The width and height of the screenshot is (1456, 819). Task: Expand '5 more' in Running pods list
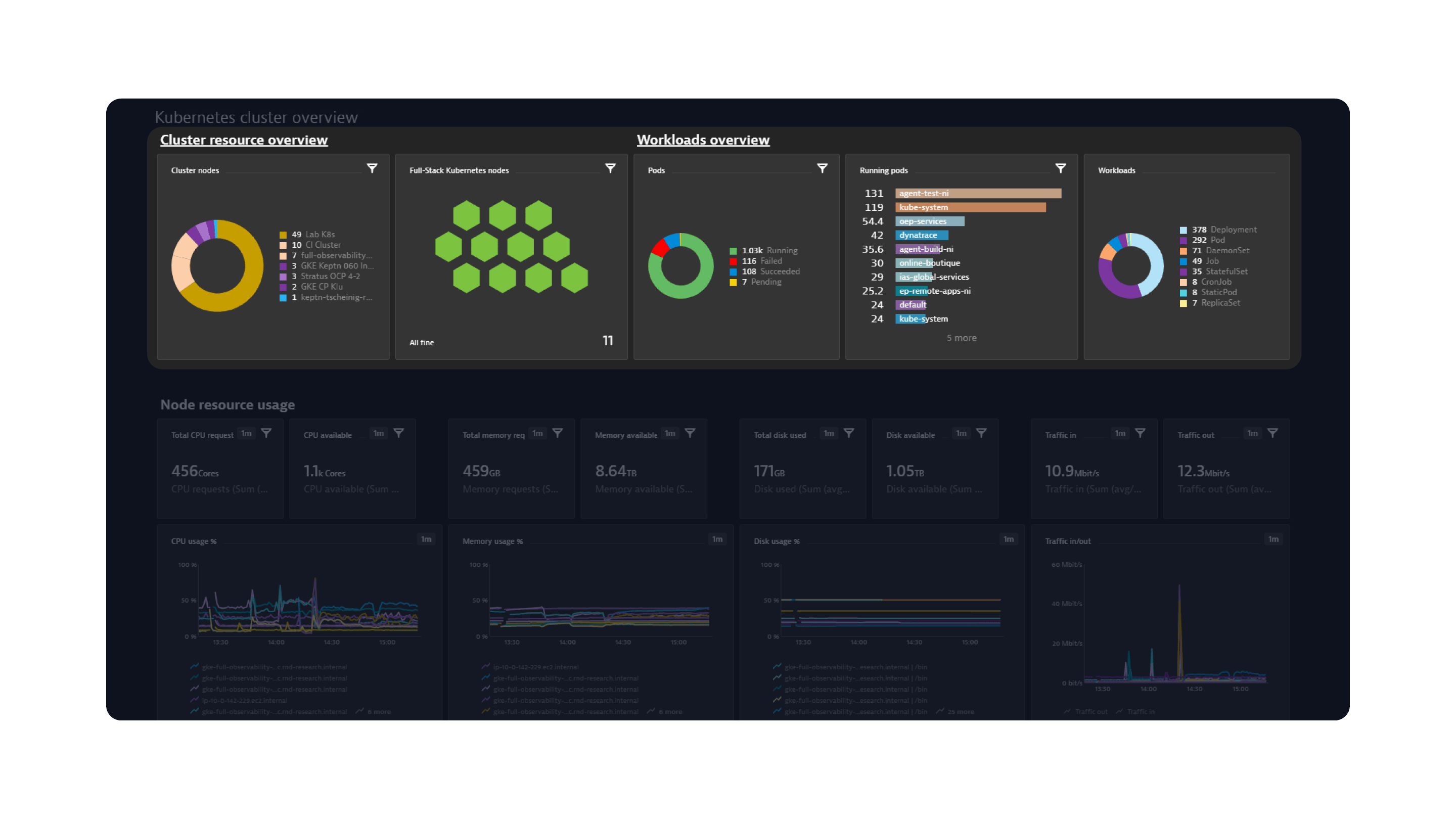click(962, 338)
